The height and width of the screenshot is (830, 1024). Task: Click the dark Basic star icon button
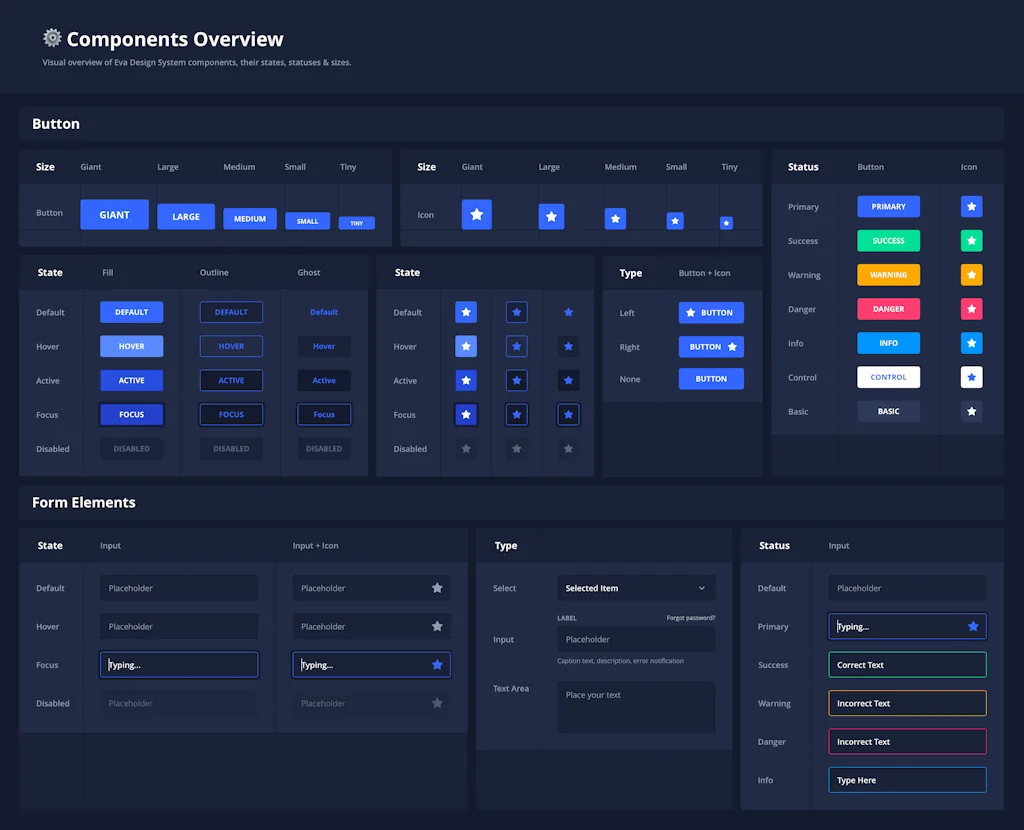click(x=971, y=411)
